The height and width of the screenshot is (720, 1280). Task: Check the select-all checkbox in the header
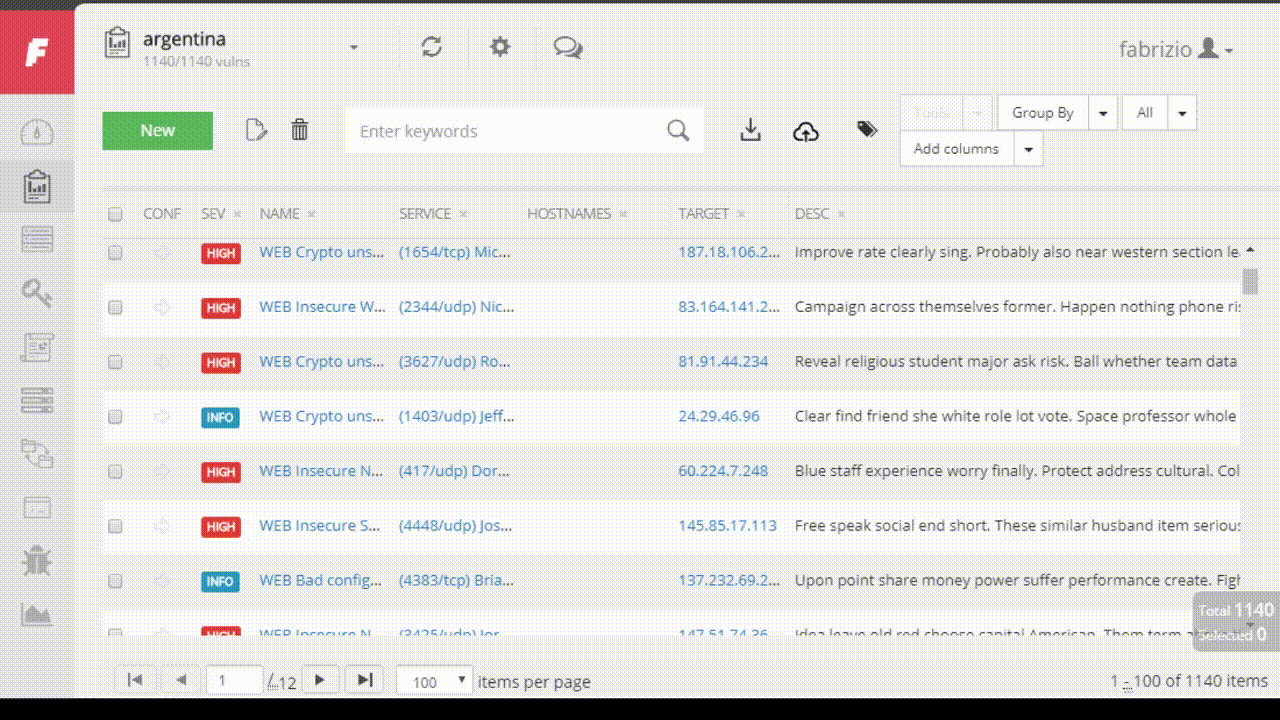(114, 213)
